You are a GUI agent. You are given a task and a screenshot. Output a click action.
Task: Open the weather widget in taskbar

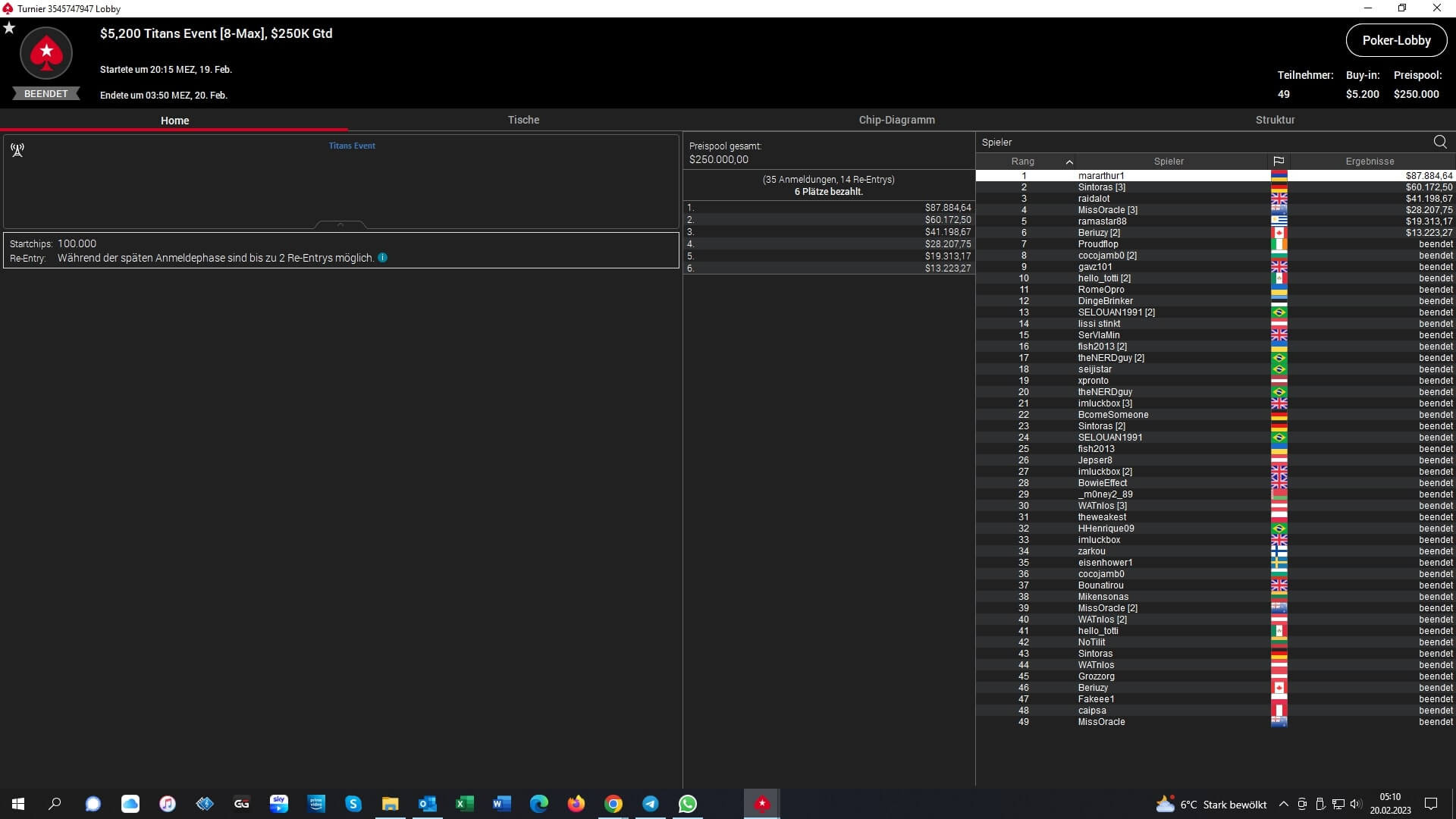1211,805
